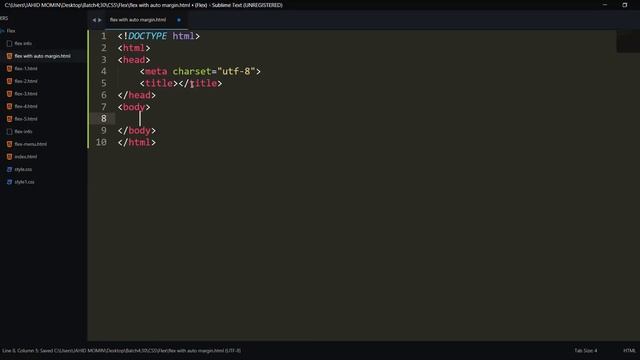The width and height of the screenshot is (640, 360).
Task: Click the meta charset="utf-8" line
Action: (x=200, y=71)
